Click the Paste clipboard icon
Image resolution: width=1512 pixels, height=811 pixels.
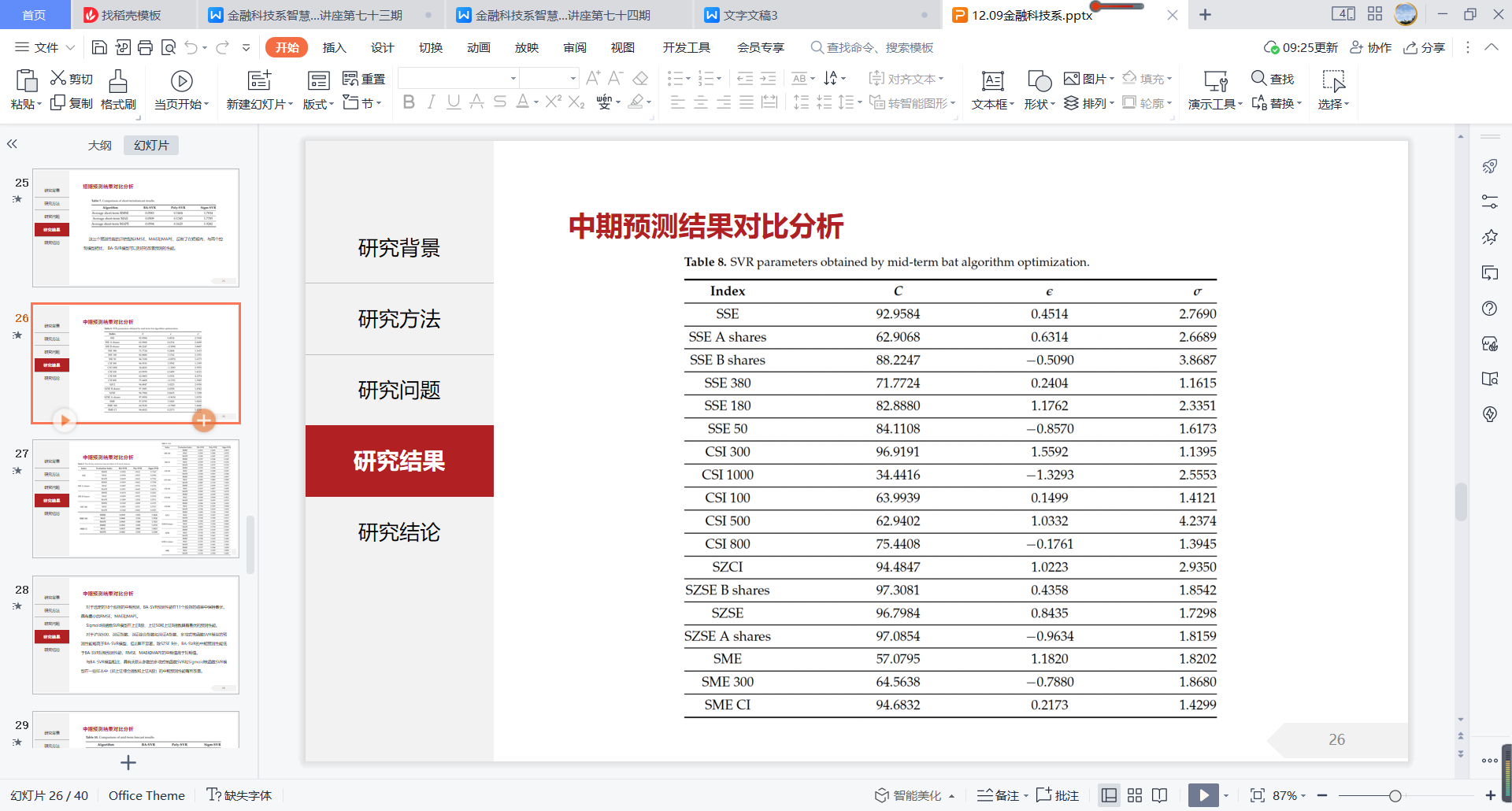tap(26, 80)
